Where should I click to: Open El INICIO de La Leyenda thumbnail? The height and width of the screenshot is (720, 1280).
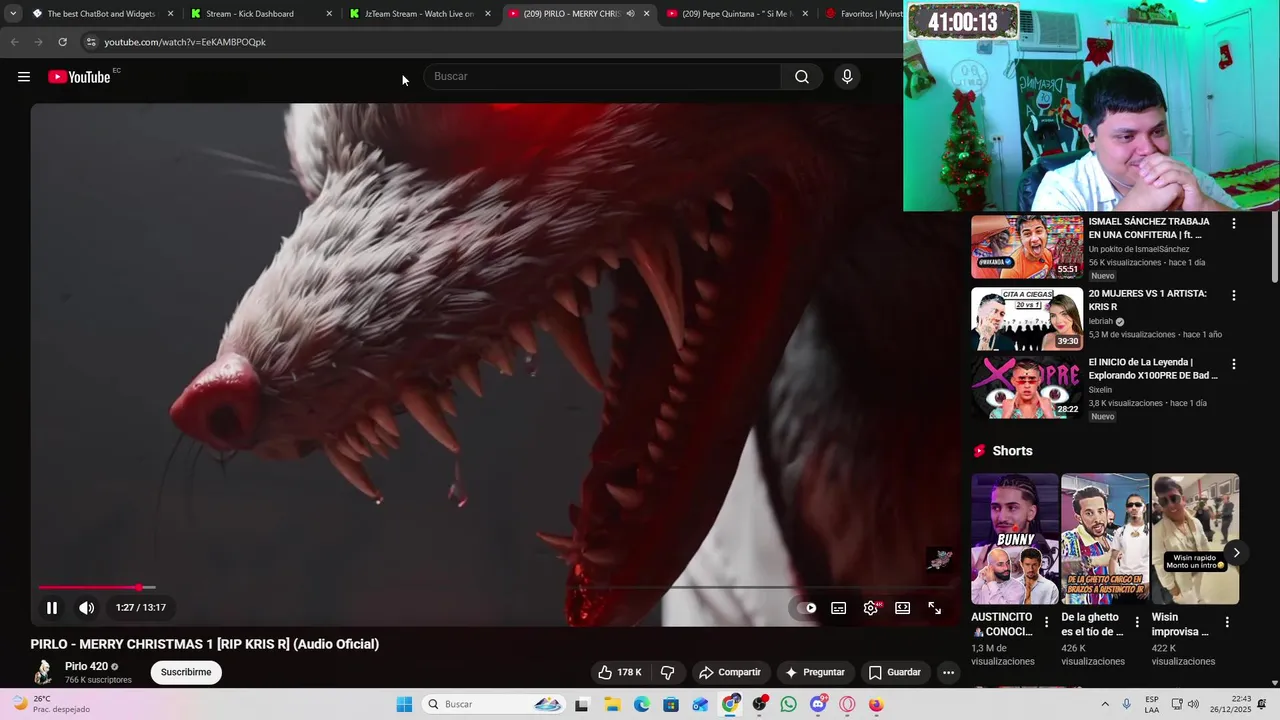tap(1027, 387)
